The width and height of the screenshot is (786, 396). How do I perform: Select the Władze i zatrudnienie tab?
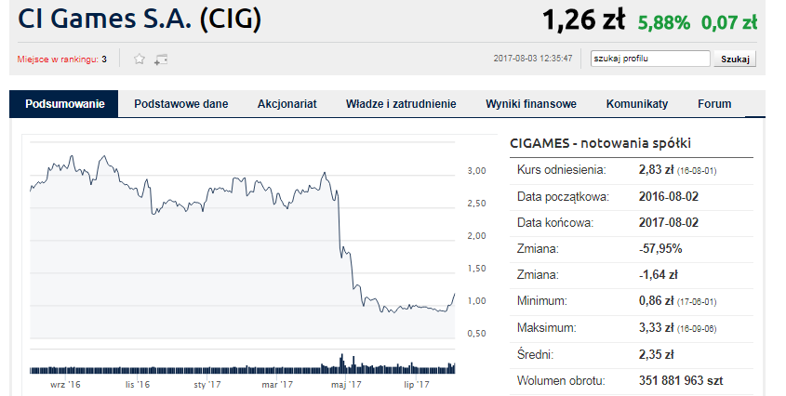click(x=401, y=104)
